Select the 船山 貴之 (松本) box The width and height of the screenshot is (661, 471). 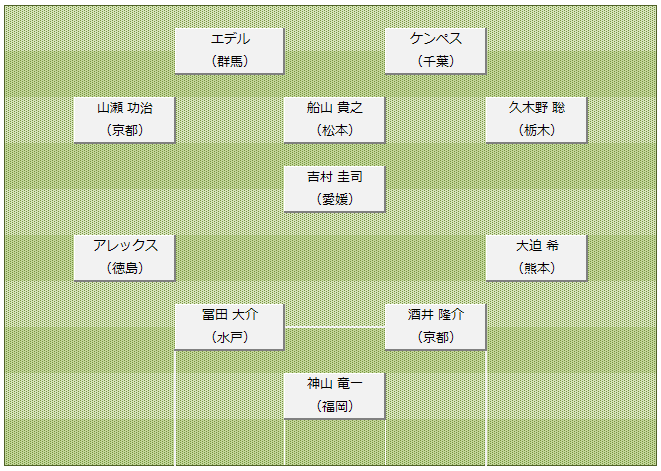pos(334,120)
